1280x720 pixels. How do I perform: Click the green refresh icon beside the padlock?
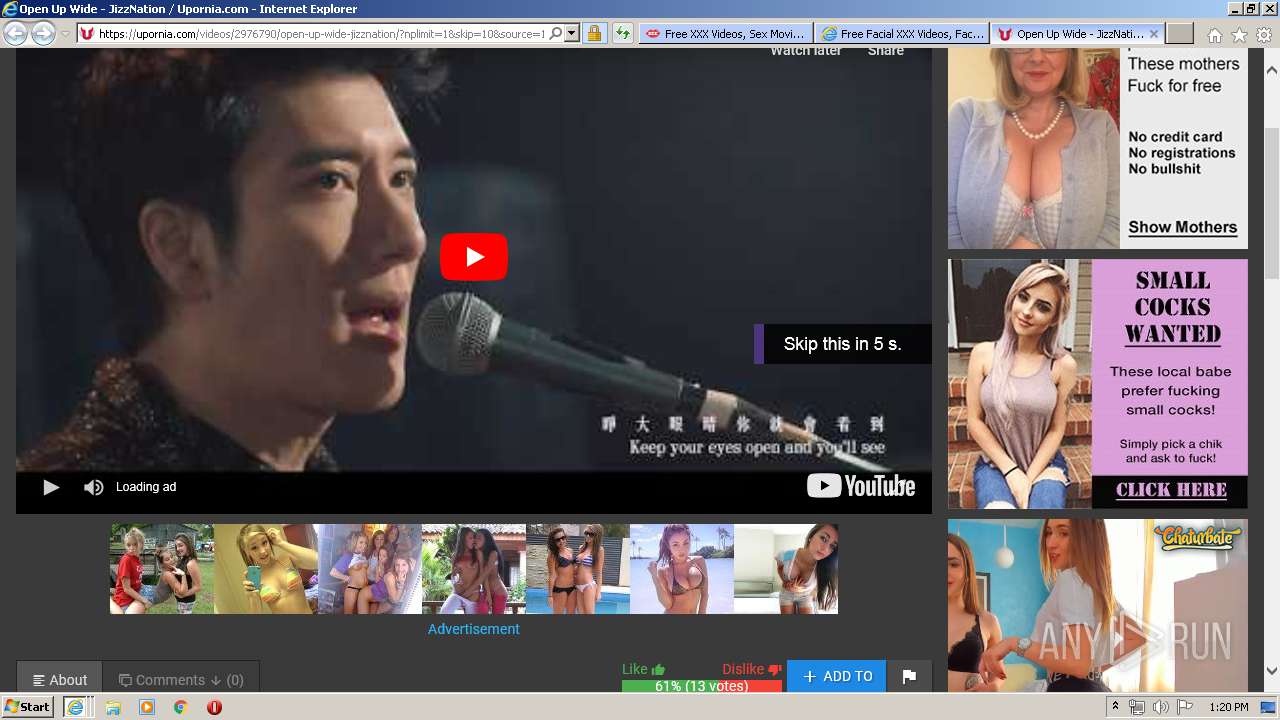point(623,33)
